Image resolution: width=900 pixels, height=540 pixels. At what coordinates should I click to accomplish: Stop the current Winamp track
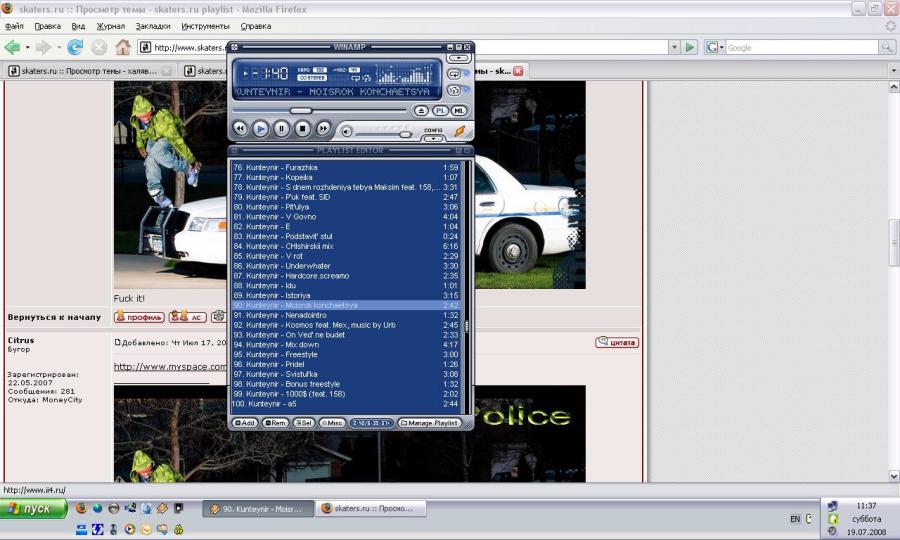303,129
